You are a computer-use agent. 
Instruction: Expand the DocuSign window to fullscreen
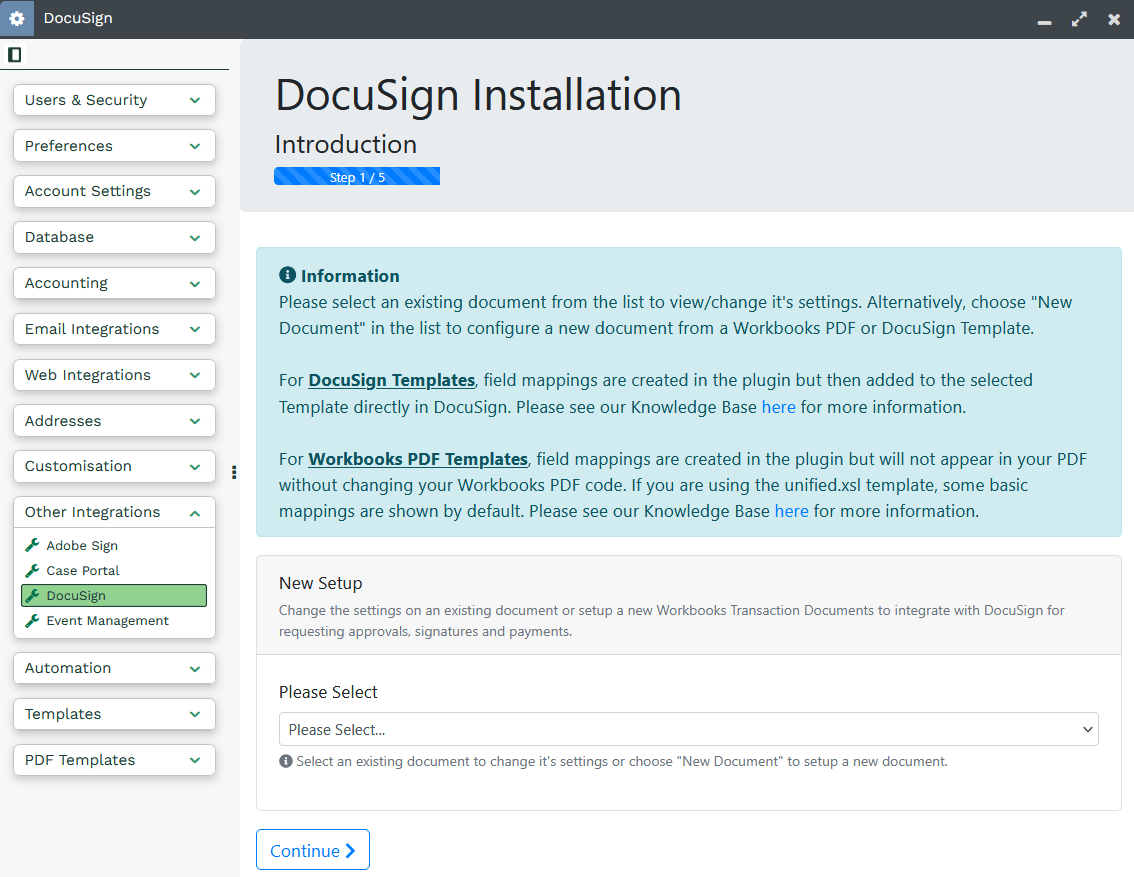(x=1079, y=20)
